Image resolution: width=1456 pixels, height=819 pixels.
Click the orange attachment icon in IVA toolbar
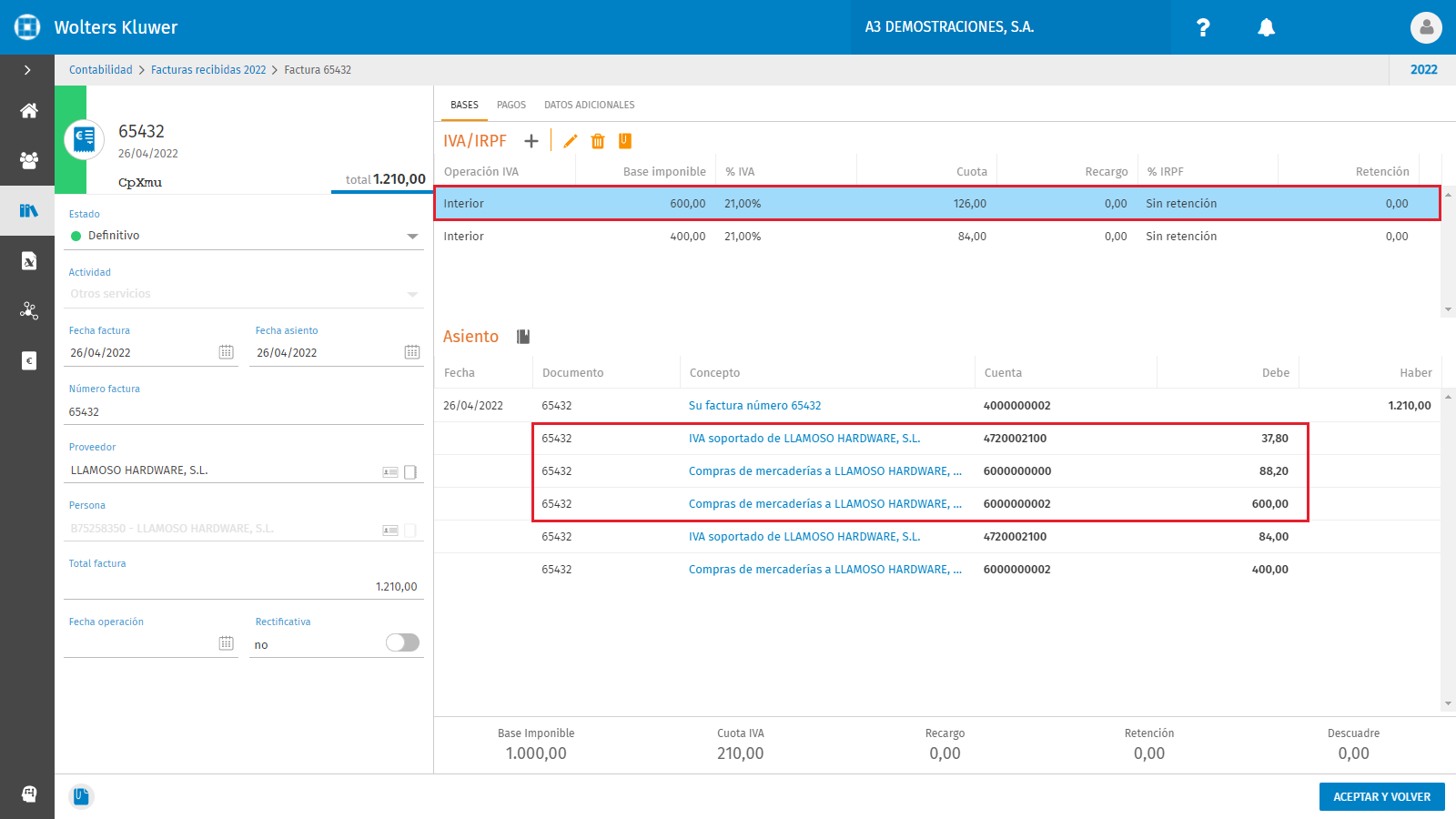pos(625,140)
